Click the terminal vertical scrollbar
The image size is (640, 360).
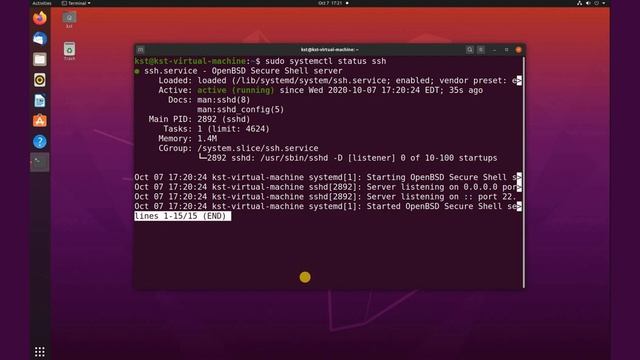click(x=524, y=172)
